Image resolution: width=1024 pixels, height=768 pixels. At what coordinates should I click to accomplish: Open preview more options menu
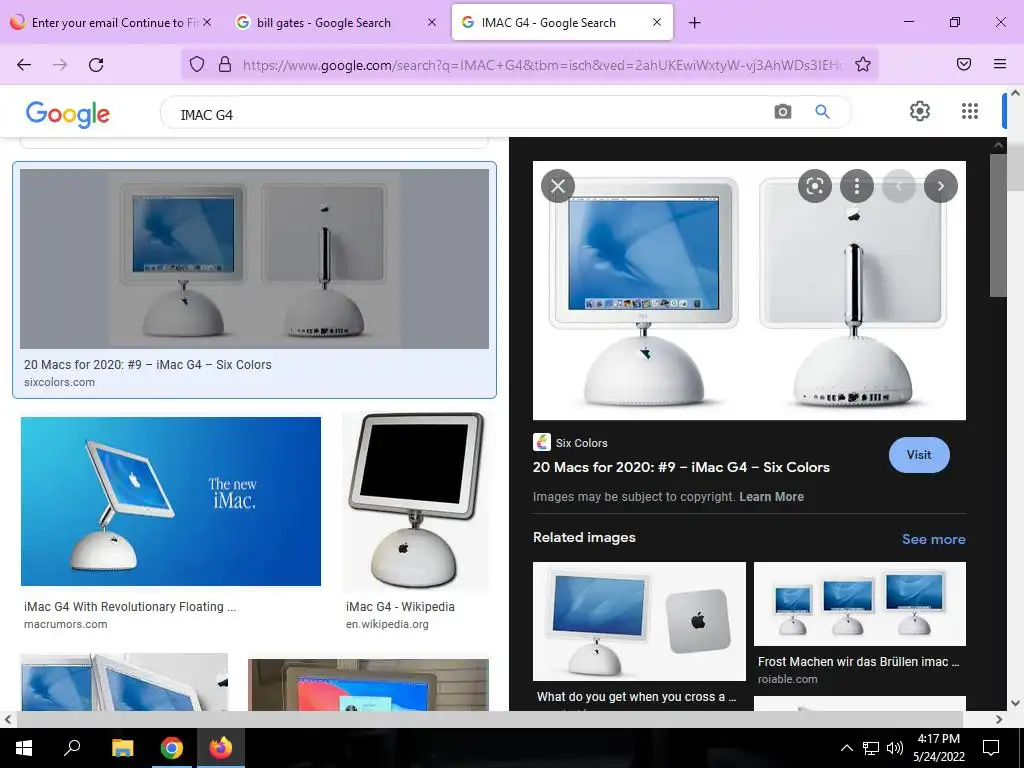(x=857, y=186)
